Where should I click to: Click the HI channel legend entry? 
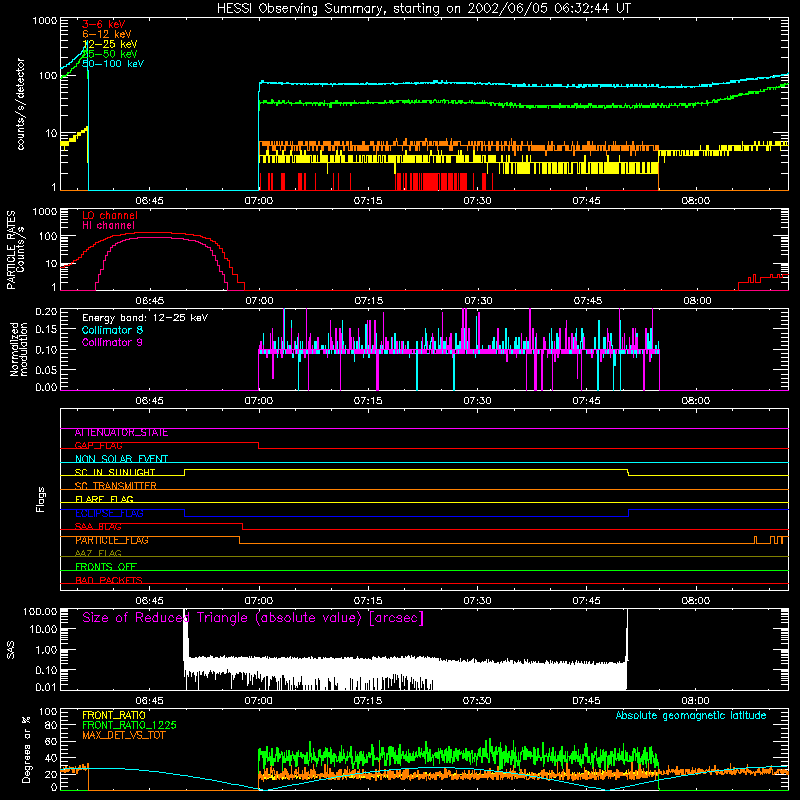[108, 226]
